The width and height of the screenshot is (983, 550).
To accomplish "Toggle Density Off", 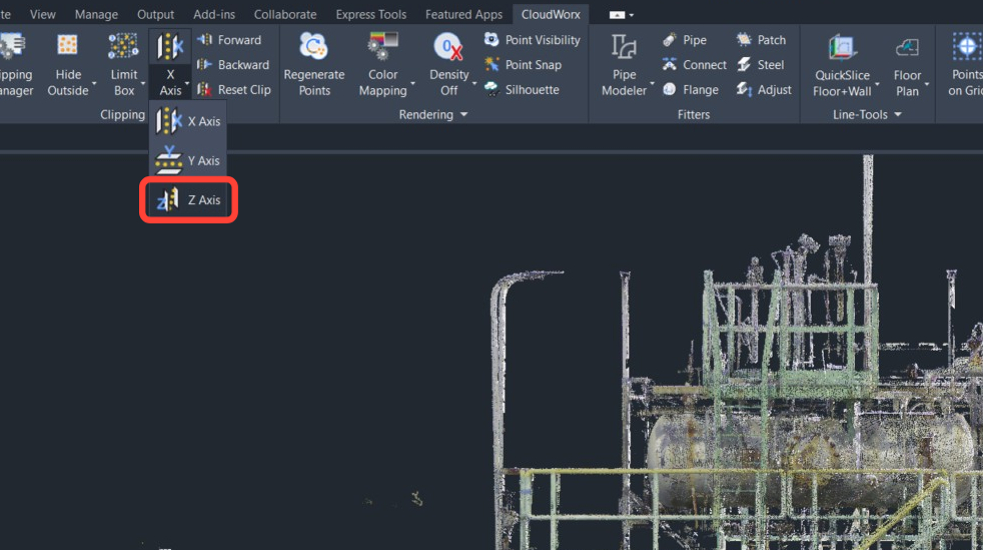I will pyautogui.click(x=449, y=65).
